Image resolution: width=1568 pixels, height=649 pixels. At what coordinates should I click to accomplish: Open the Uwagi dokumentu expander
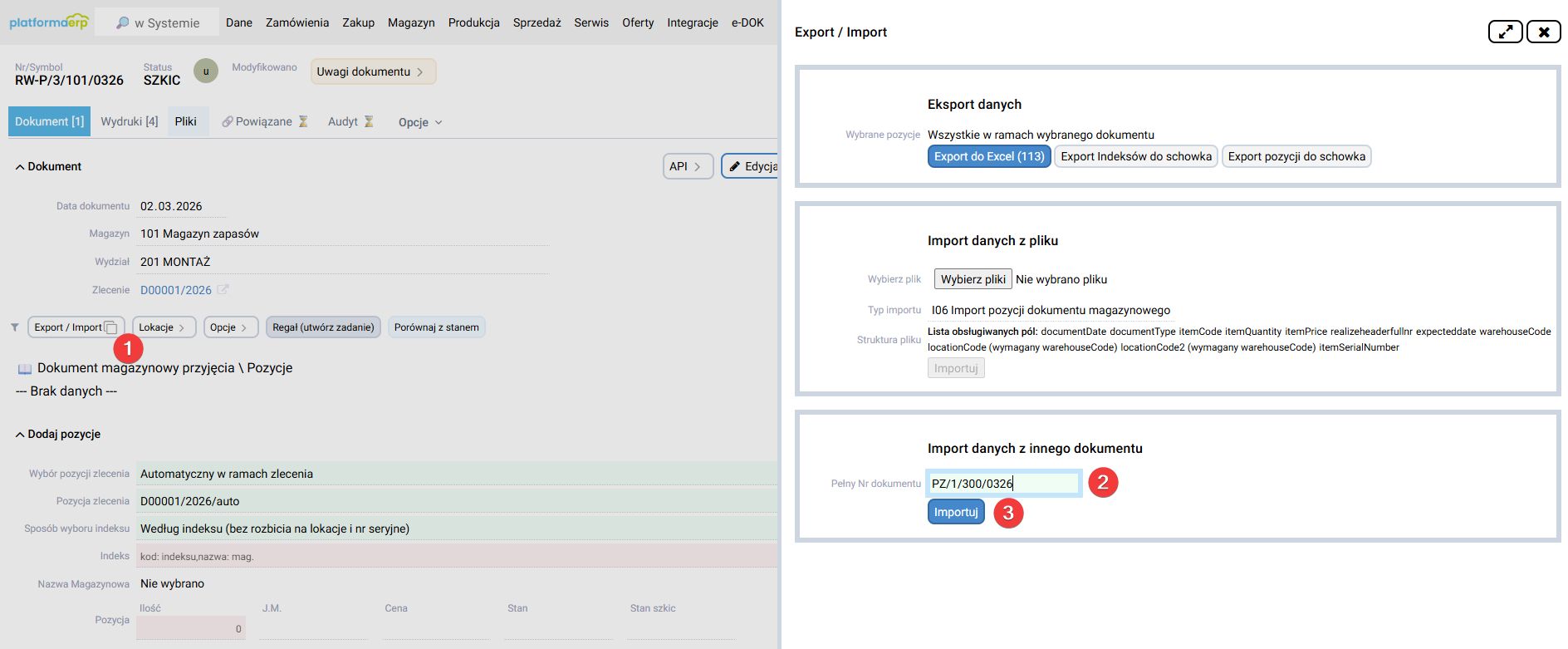(x=372, y=71)
